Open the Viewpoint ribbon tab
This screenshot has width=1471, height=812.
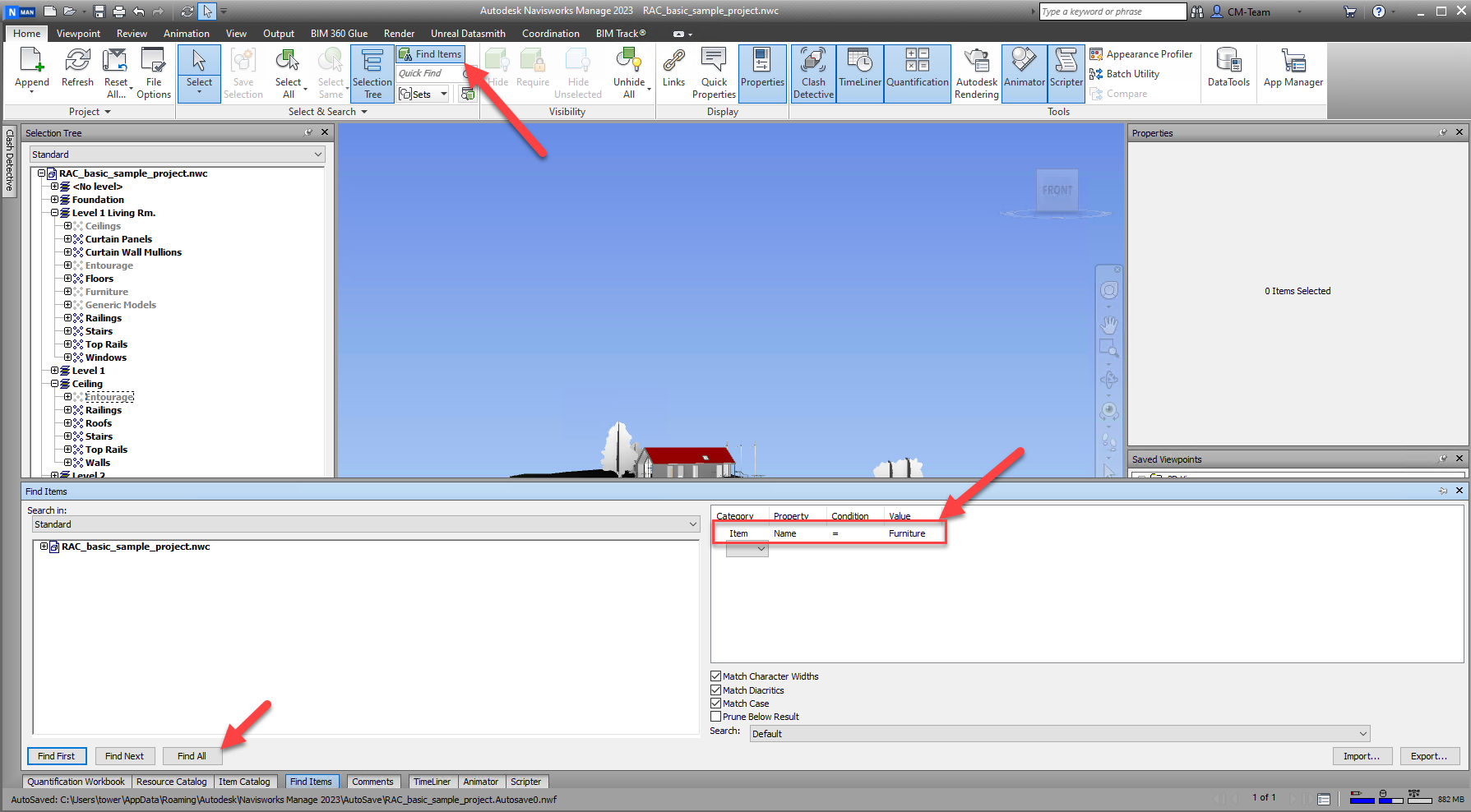point(78,34)
